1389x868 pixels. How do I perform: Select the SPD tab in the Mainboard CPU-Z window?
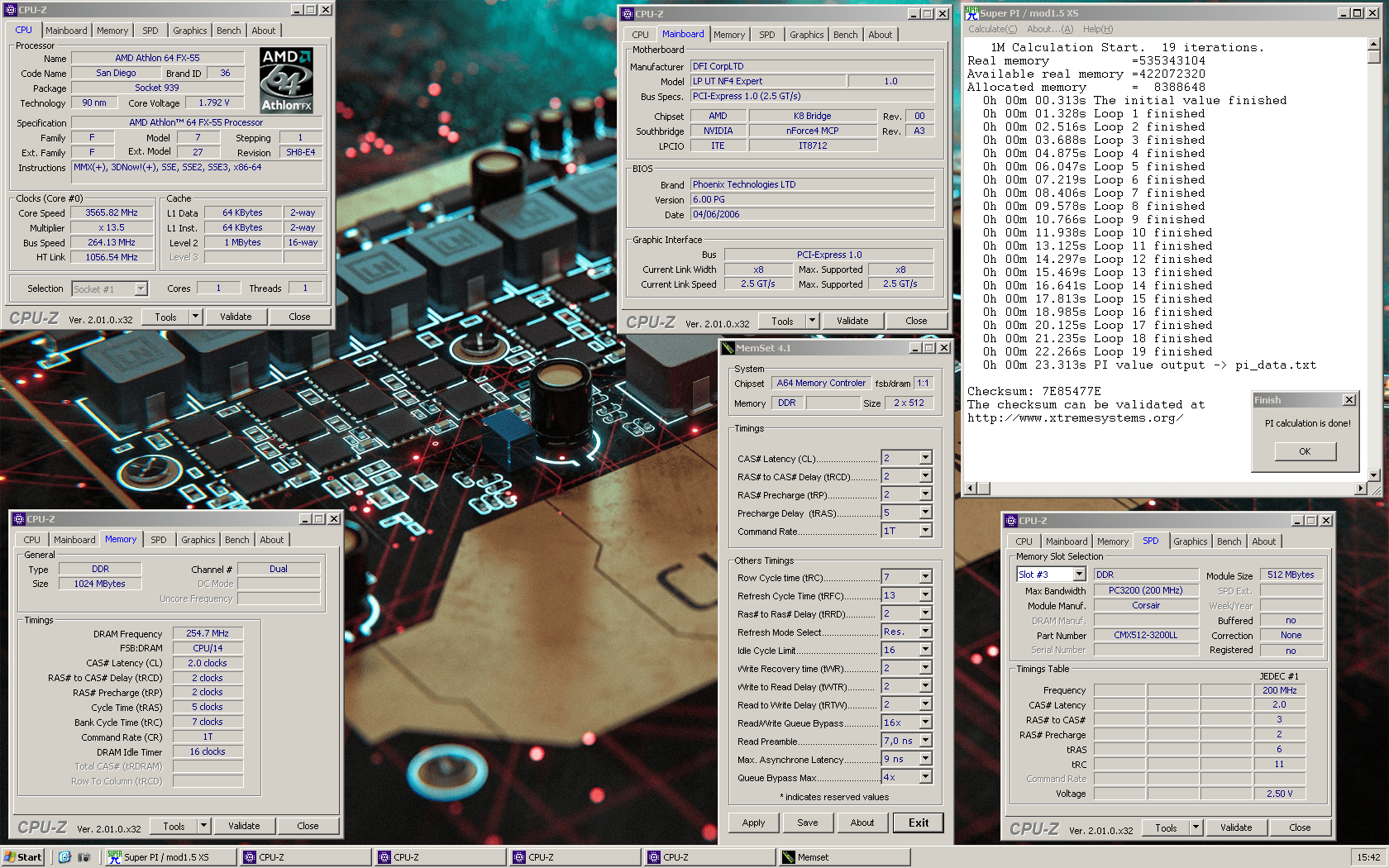(767, 35)
